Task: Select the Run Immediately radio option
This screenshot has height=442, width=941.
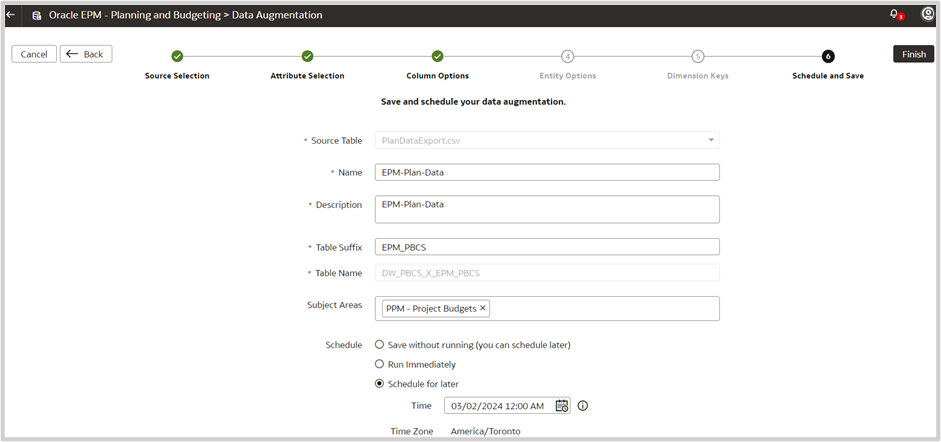Action: [379, 365]
